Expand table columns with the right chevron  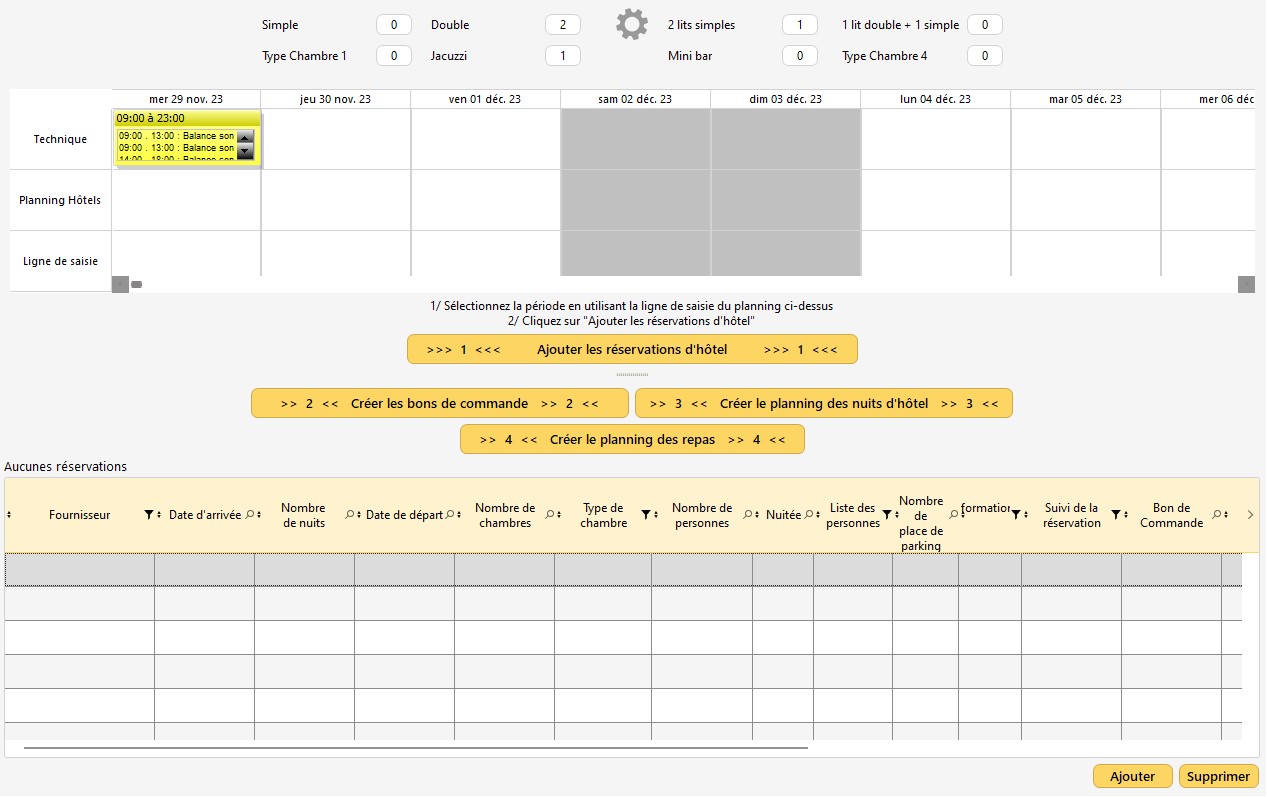point(1250,515)
